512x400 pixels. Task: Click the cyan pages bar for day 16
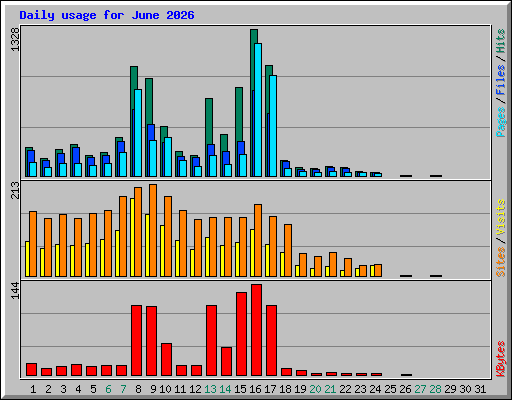(x=258, y=110)
